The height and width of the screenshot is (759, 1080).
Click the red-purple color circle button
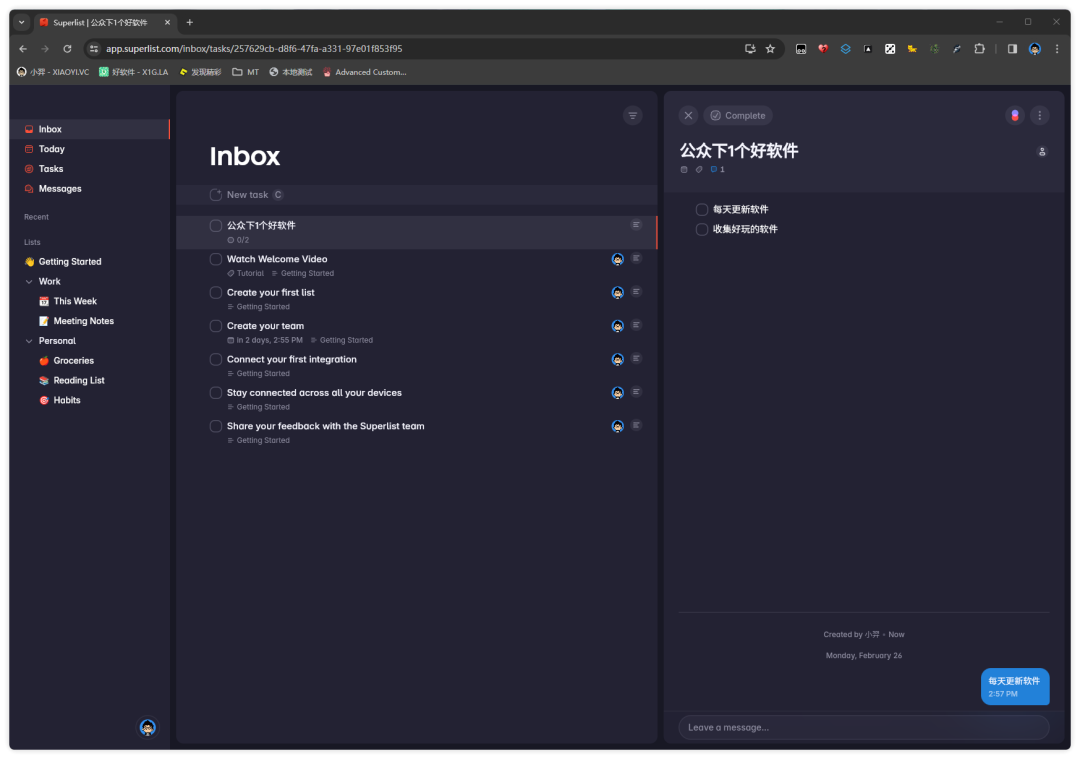click(1014, 116)
